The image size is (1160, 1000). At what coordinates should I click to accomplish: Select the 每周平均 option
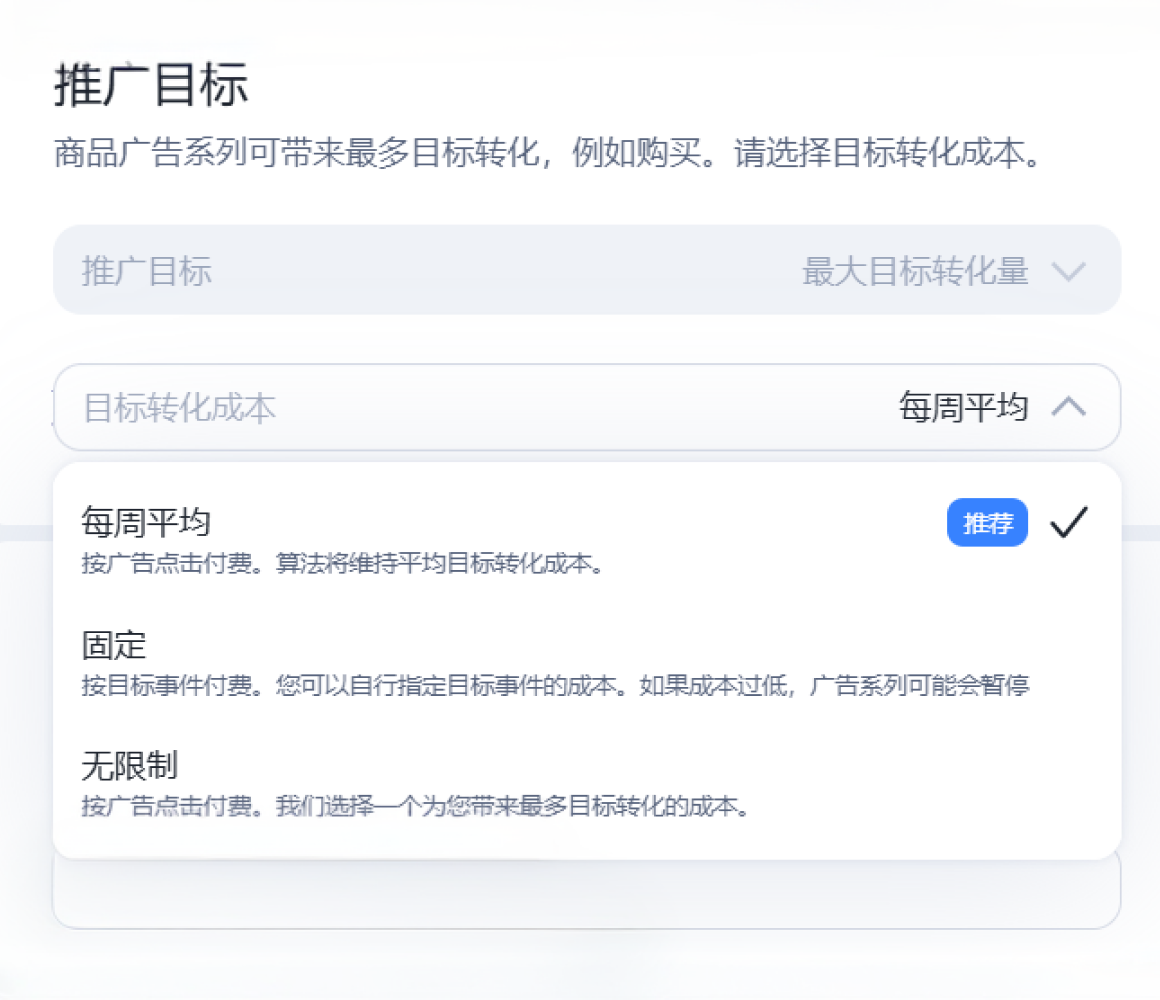tap(587, 541)
